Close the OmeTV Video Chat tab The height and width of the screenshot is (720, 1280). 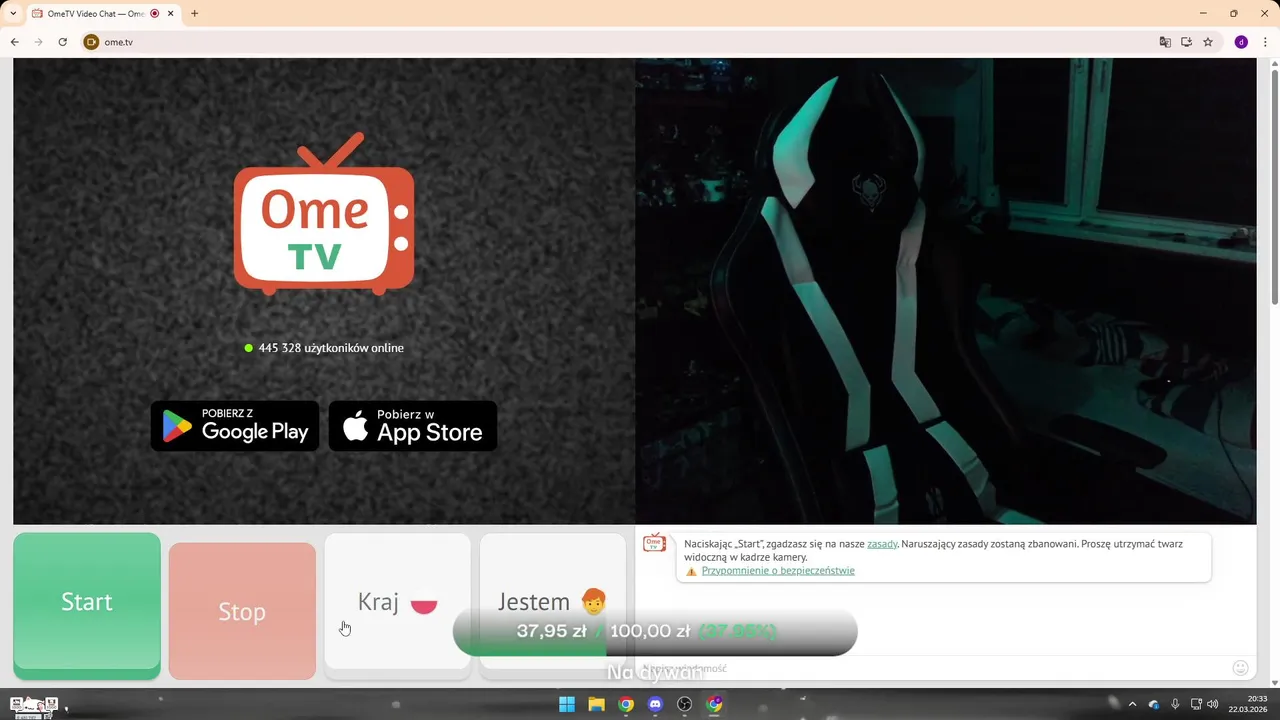pos(170,14)
